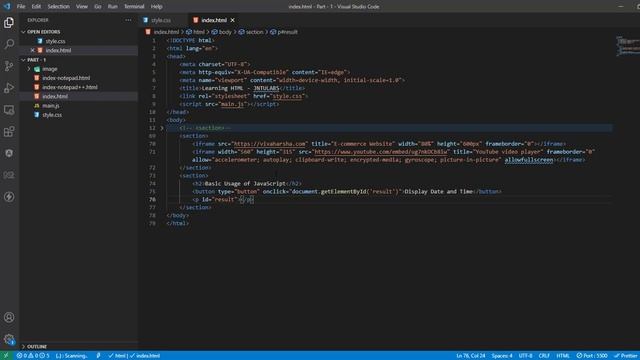Select style.css in Open Editors

(55, 41)
